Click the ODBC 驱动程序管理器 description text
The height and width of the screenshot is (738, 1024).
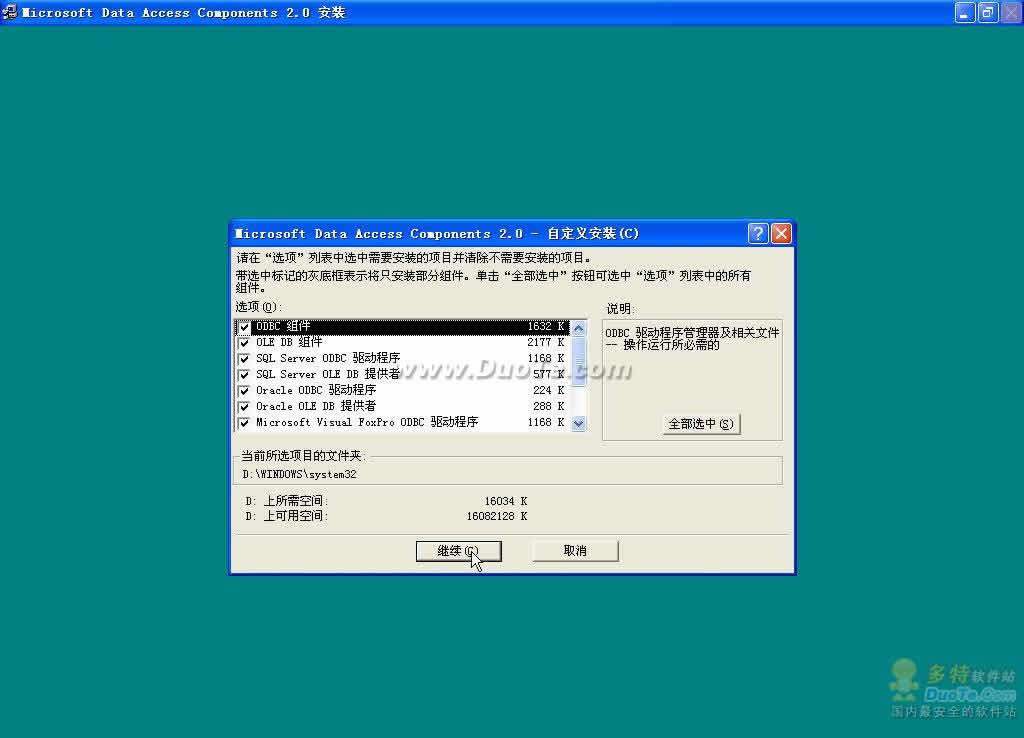tap(692, 338)
